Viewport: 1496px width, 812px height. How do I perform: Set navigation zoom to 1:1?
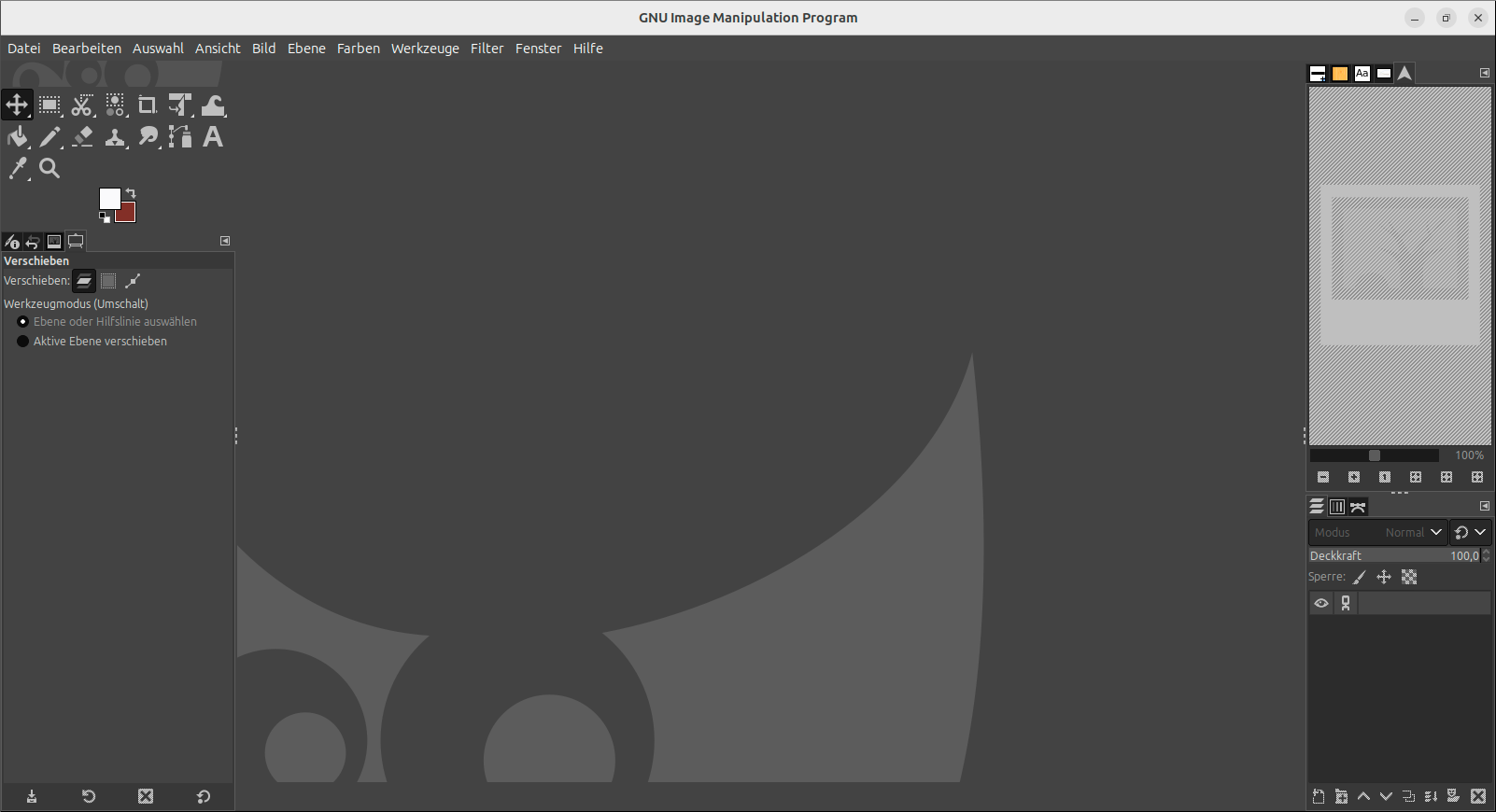click(x=1385, y=477)
